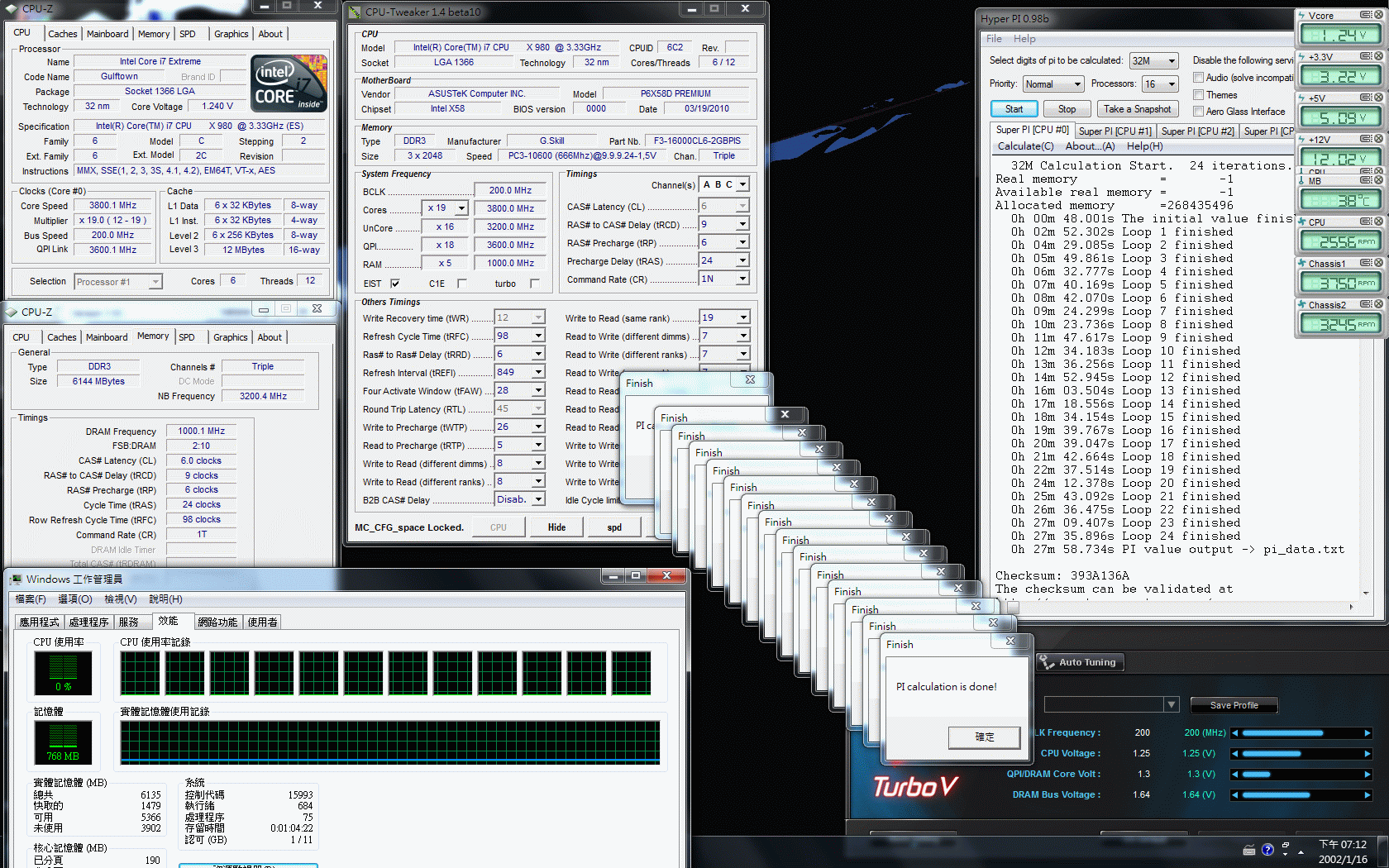
Task: Open settings icon of CPU fan gadget
Action: click(x=1366, y=222)
